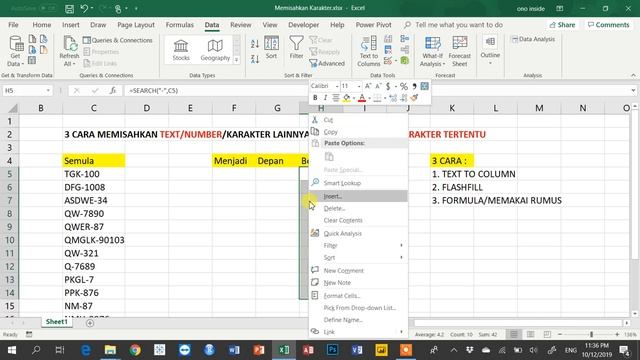Select Smart Lookup in context menu
640x360 pixels.
pyautogui.click(x=358, y=183)
